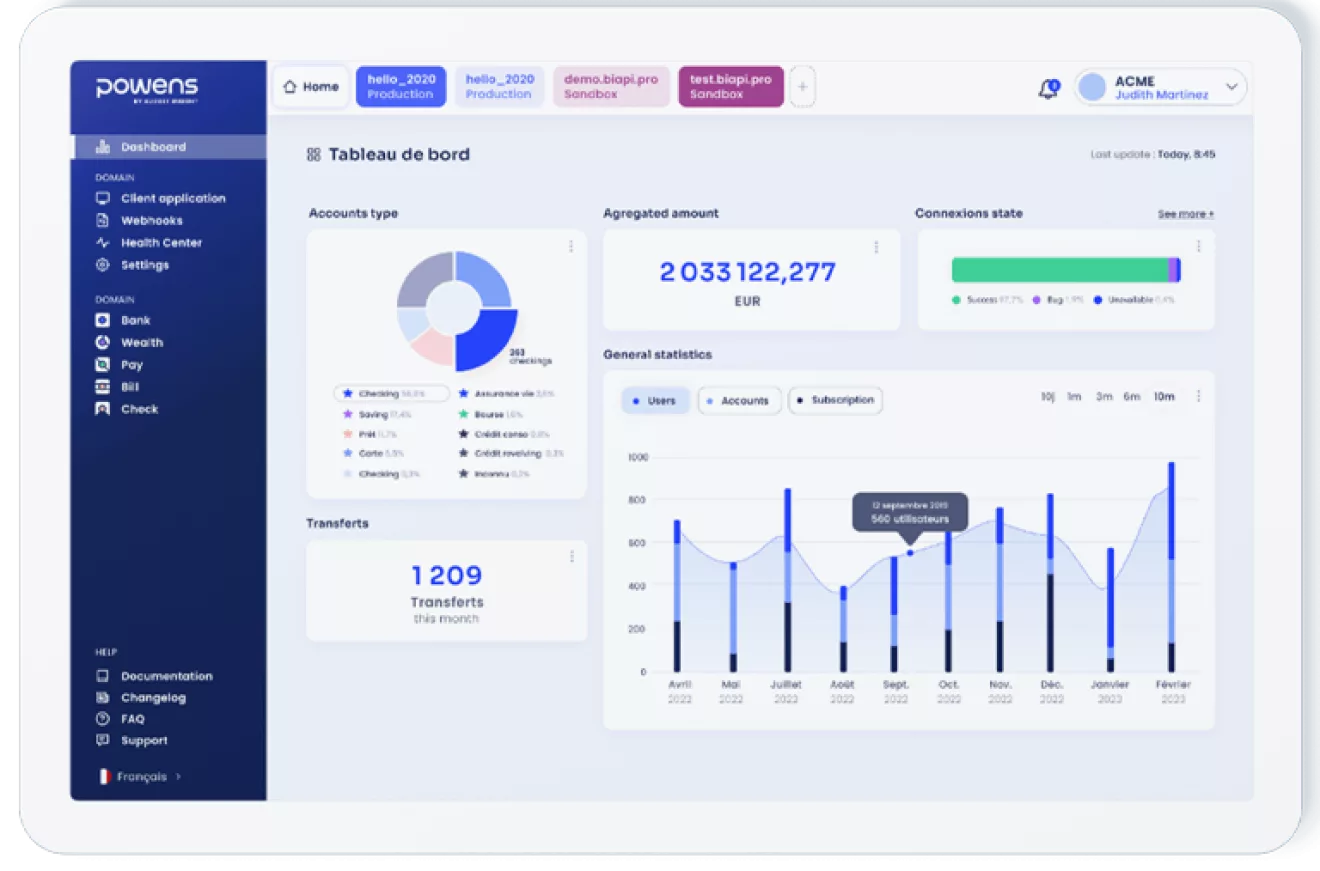Click the French flag icon
Viewport: 1320px width, 871px height.
pos(104,777)
